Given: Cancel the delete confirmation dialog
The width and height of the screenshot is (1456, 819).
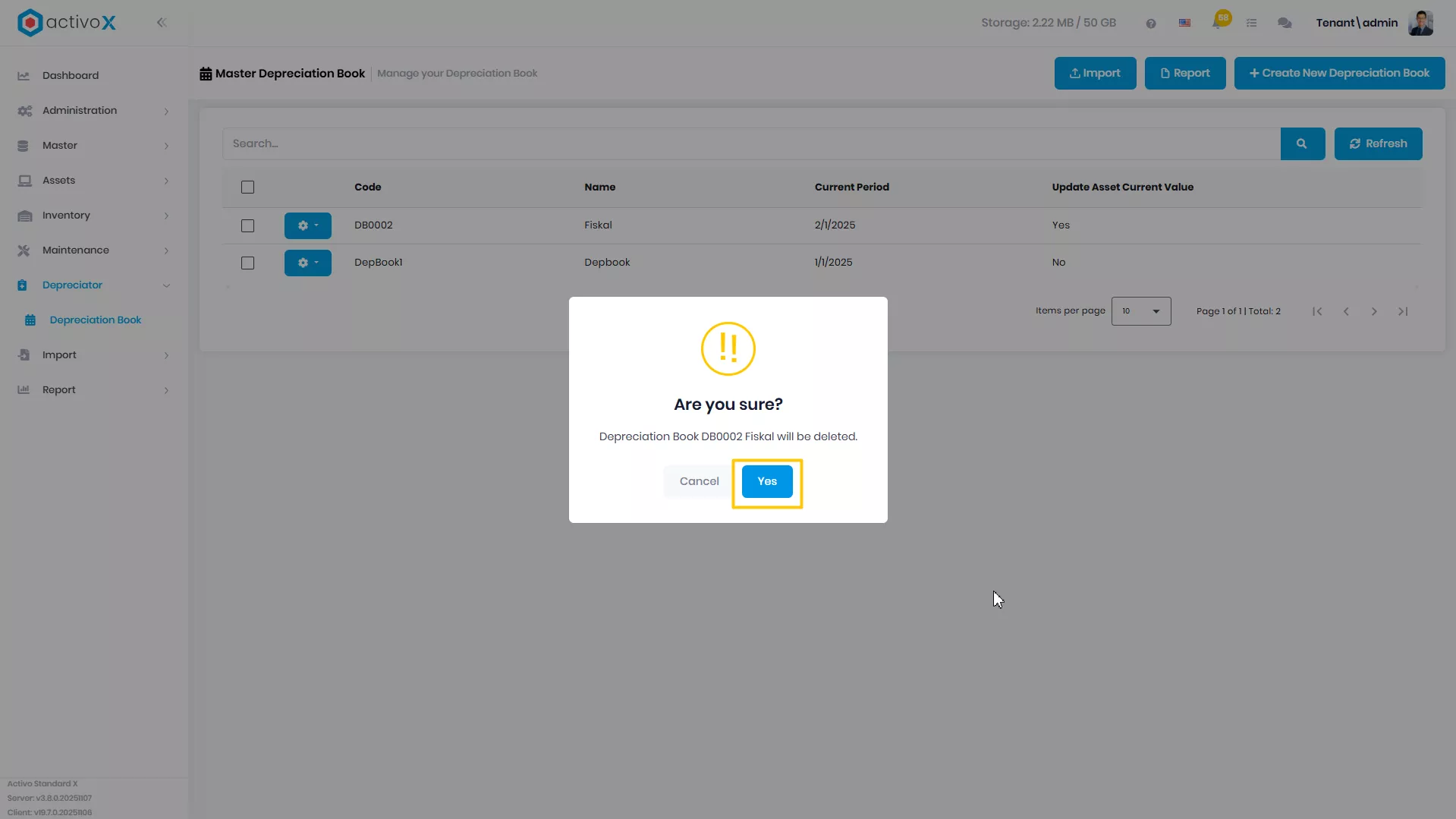Looking at the screenshot, I should point(699,481).
